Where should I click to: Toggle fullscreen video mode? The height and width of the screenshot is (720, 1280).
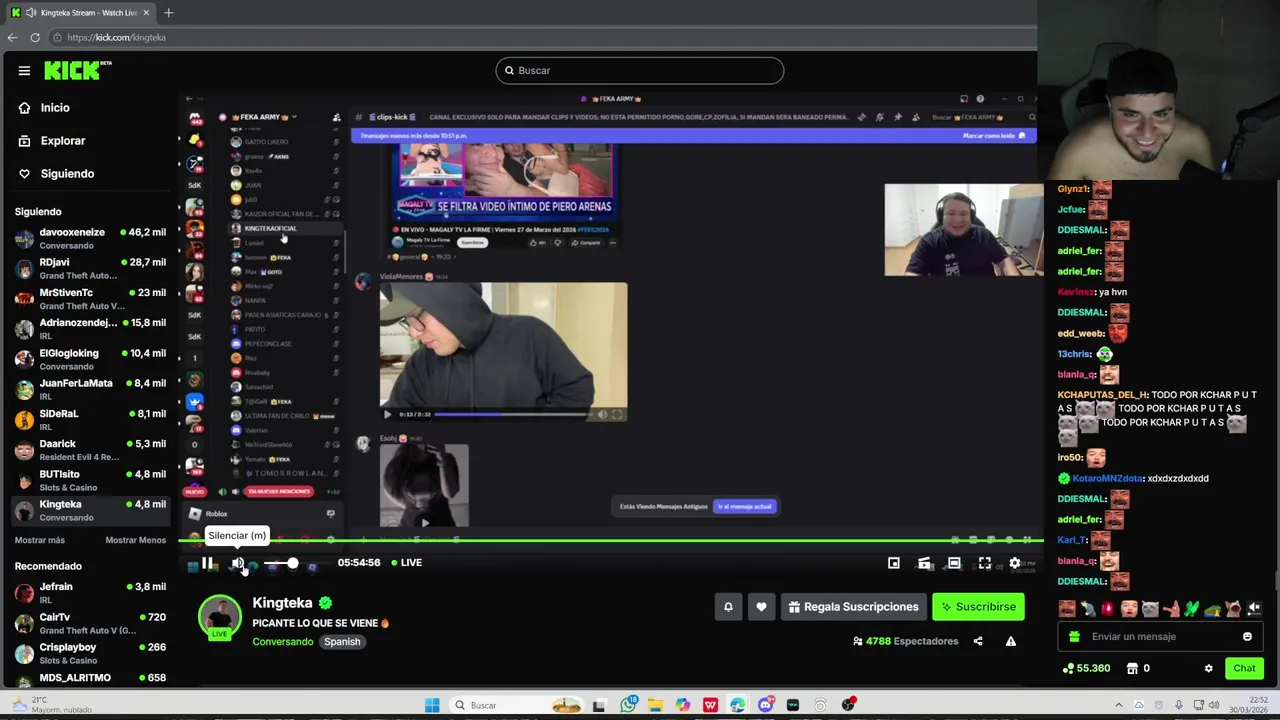[x=985, y=563]
